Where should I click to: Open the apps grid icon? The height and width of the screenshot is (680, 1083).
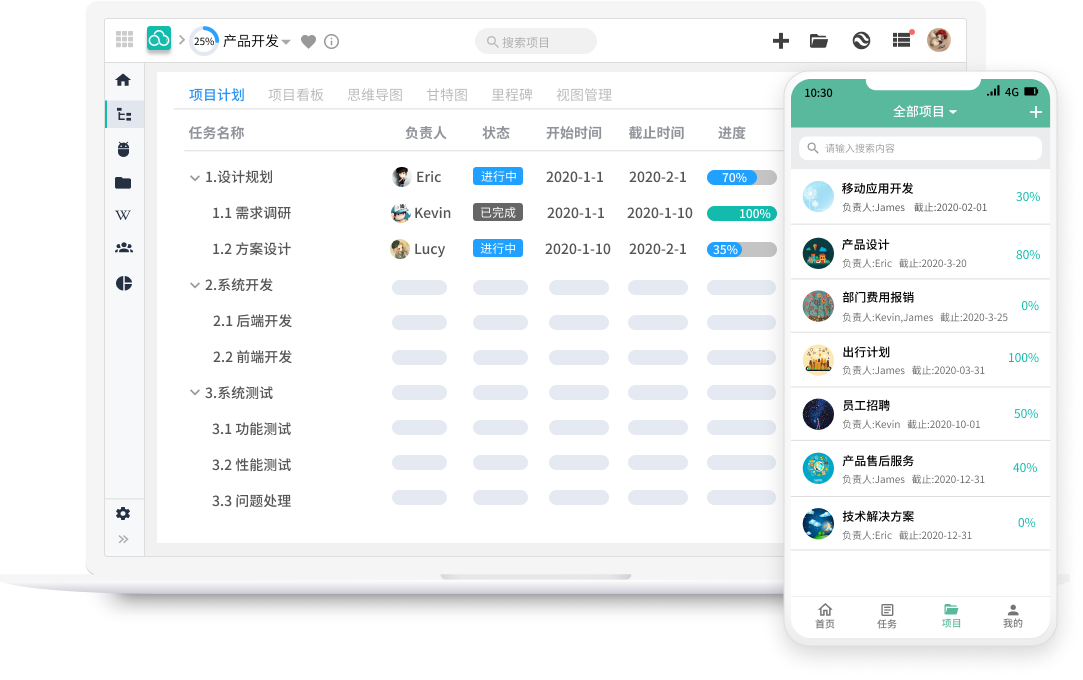pyautogui.click(x=124, y=40)
